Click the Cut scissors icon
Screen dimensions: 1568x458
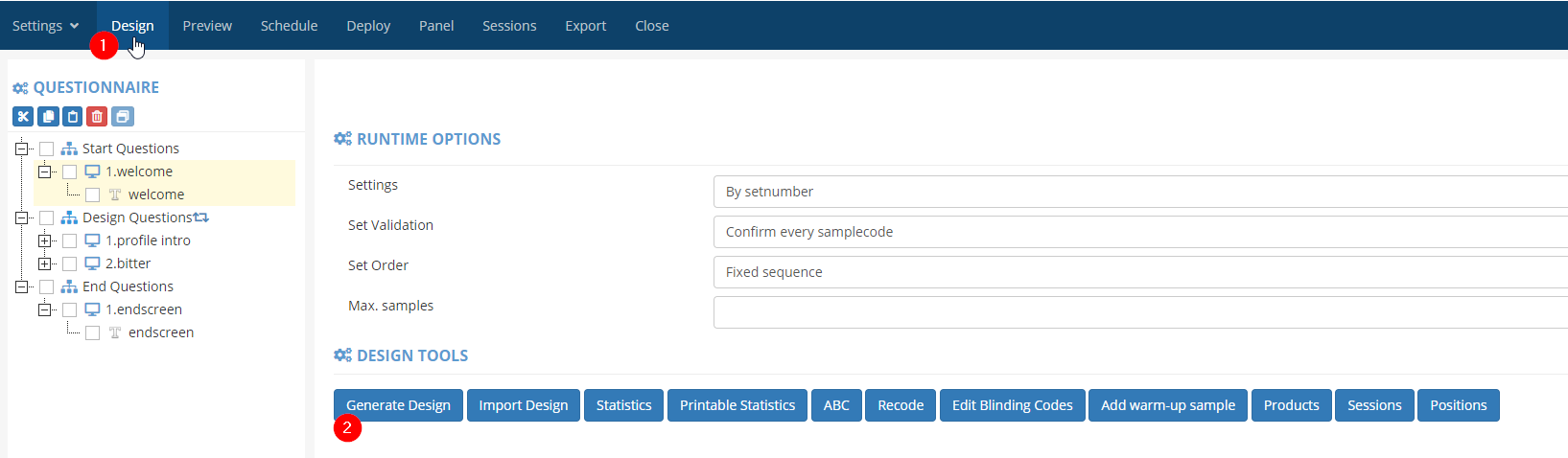pos(23,117)
